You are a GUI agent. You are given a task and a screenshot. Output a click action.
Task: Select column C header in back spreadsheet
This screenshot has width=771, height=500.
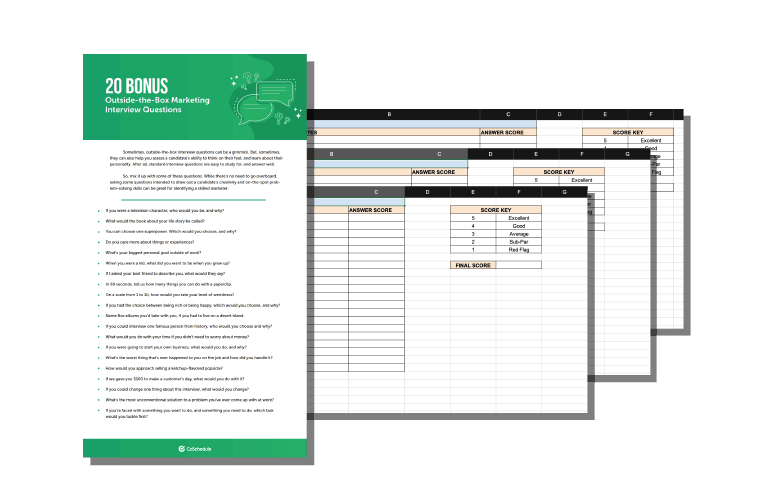click(508, 114)
